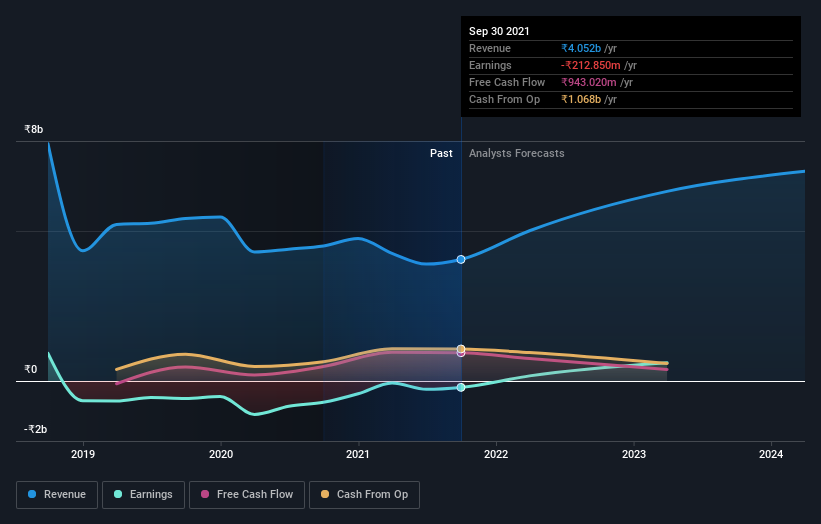Click the Cash From Op data point marker
This screenshot has height=524, width=821.
[461, 349]
